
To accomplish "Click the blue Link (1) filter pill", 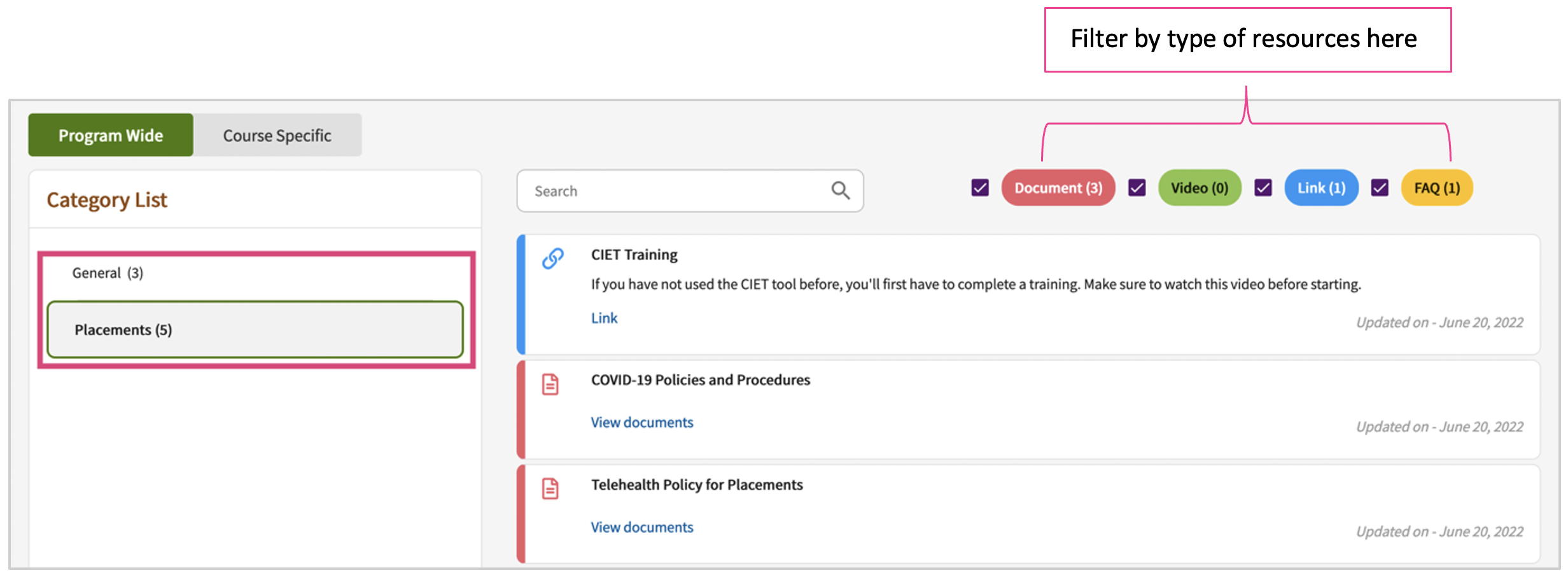I will 1321,188.
